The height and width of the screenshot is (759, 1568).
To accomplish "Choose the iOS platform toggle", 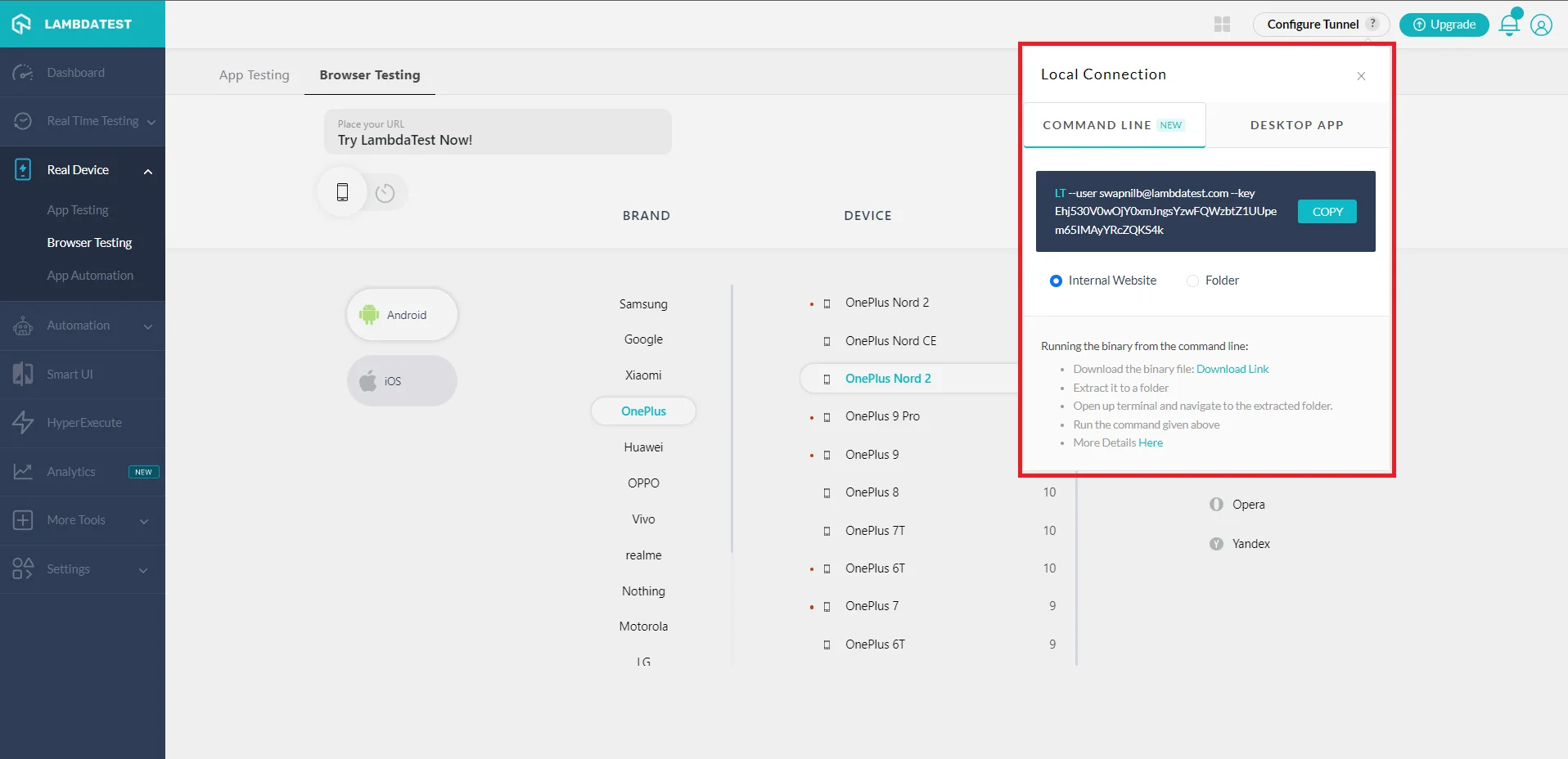I will [401, 381].
